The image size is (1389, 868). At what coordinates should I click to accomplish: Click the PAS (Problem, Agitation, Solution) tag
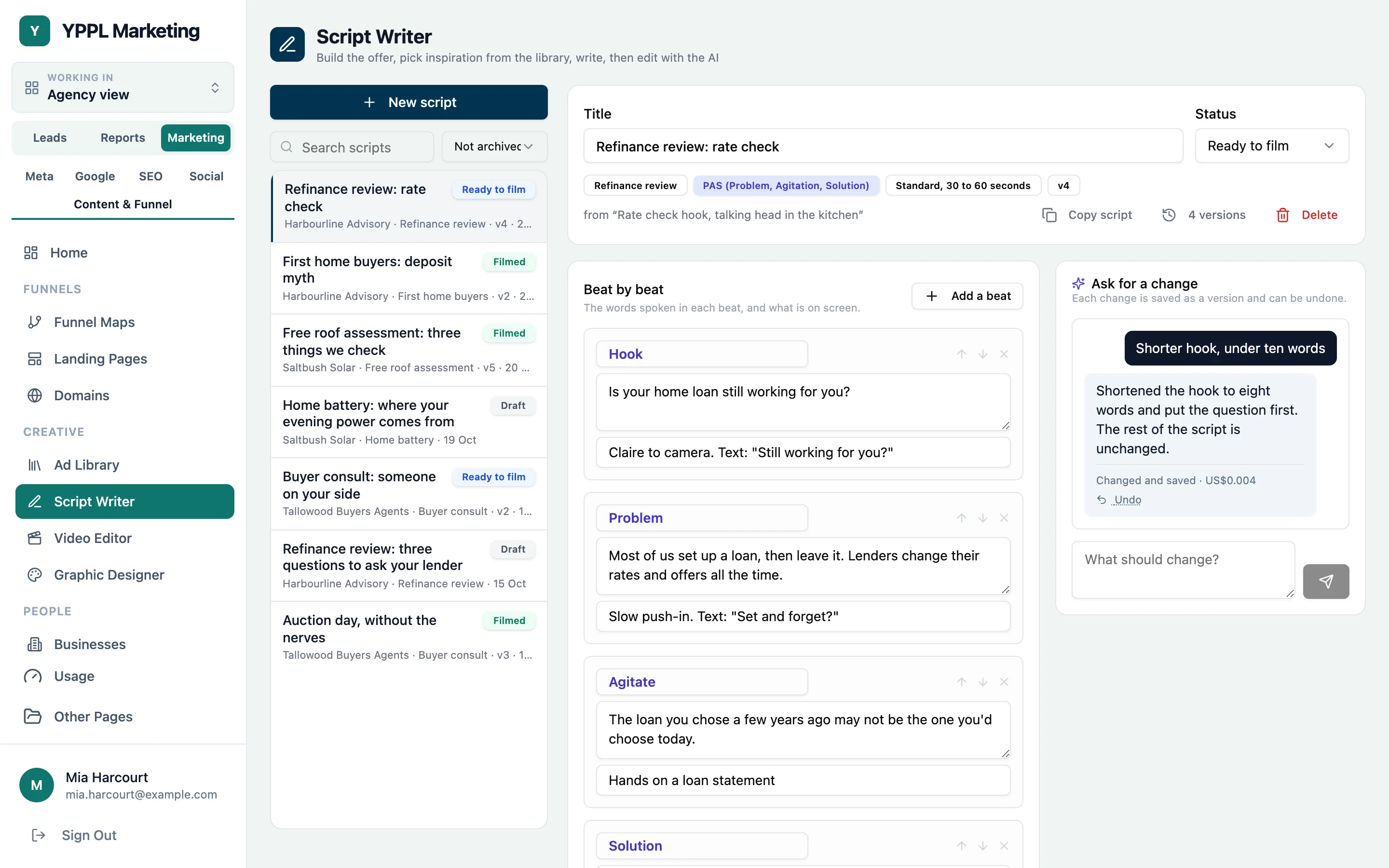tap(786, 186)
